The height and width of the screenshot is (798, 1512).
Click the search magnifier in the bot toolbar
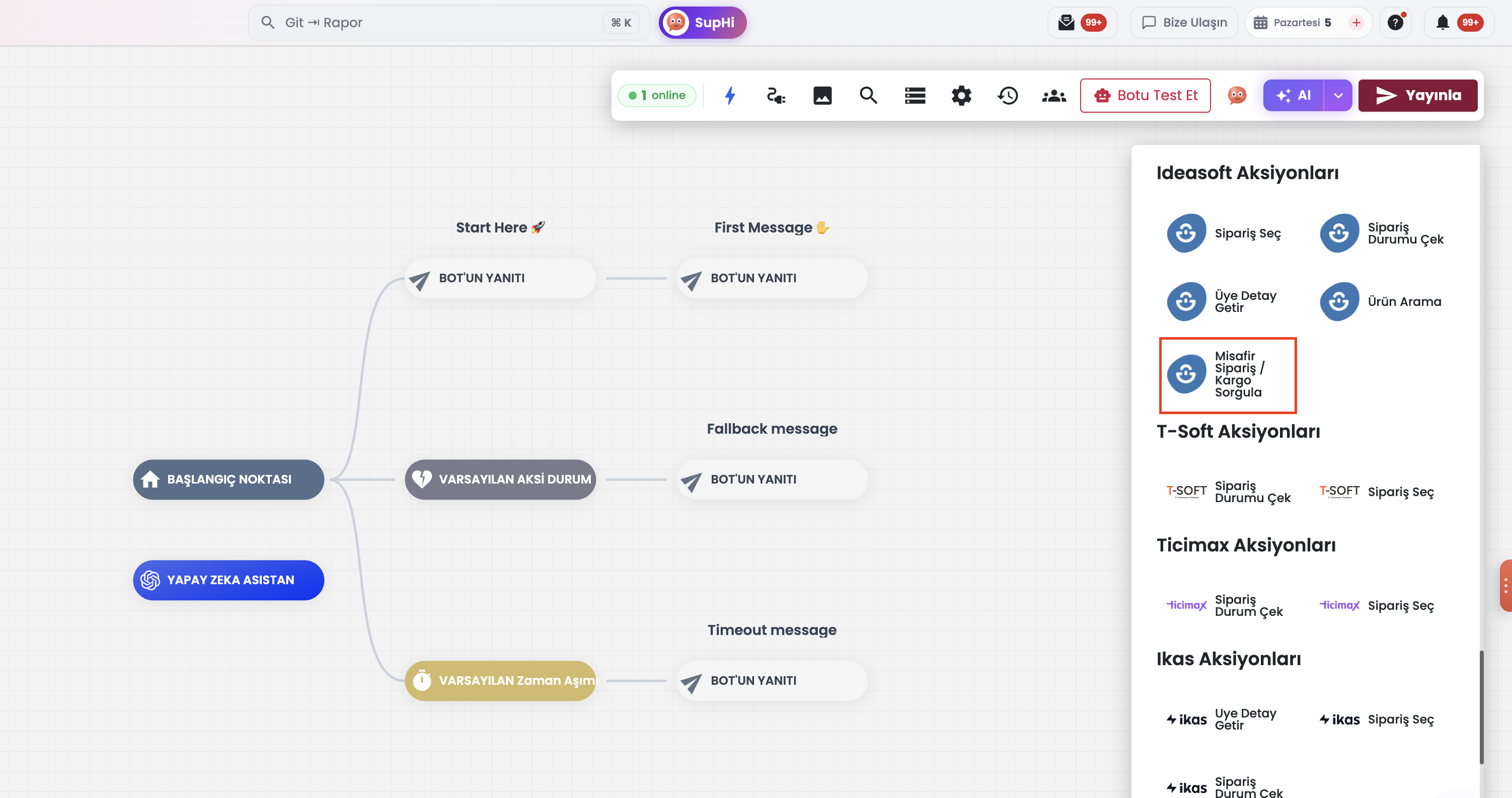(869, 96)
